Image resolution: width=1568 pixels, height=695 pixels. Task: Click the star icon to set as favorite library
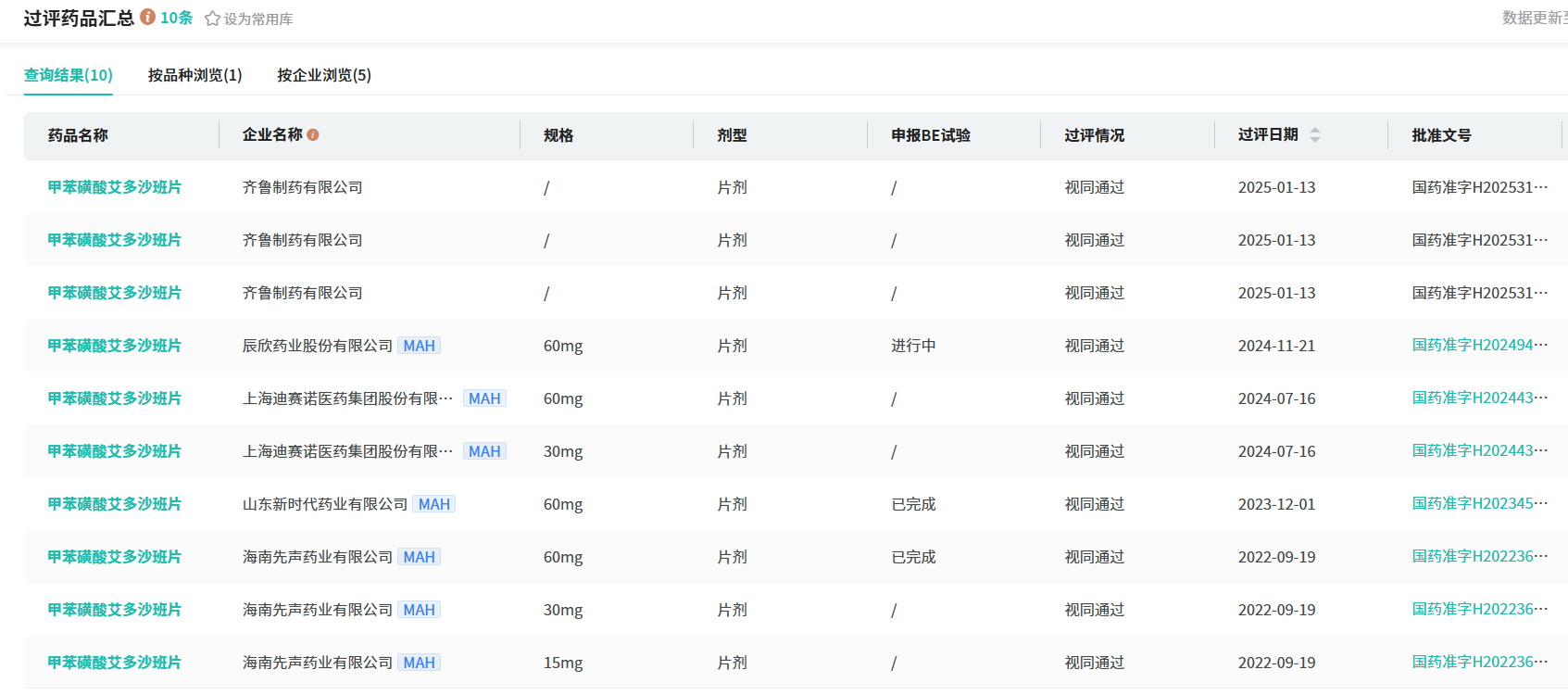pyautogui.click(x=212, y=19)
